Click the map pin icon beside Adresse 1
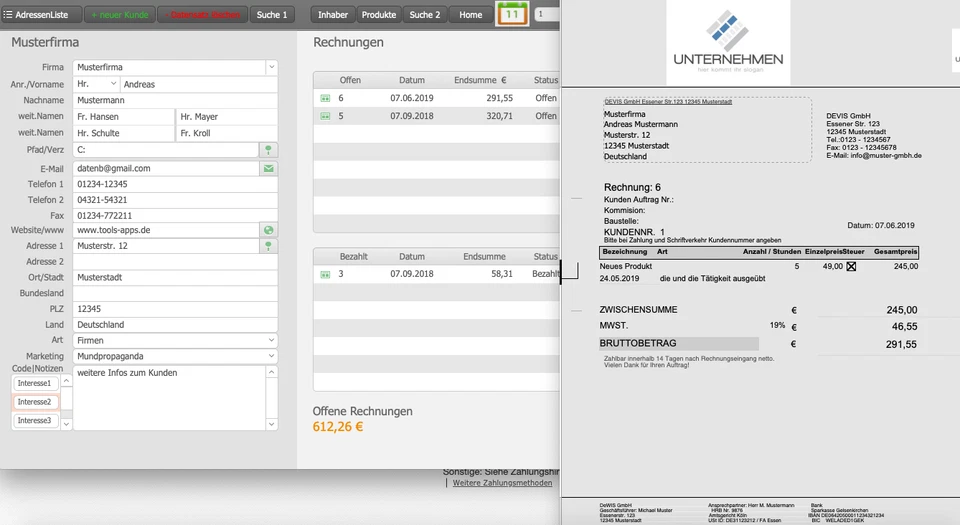Image resolution: width=960 pixels, height=525 pixels. tap(268, 246)
